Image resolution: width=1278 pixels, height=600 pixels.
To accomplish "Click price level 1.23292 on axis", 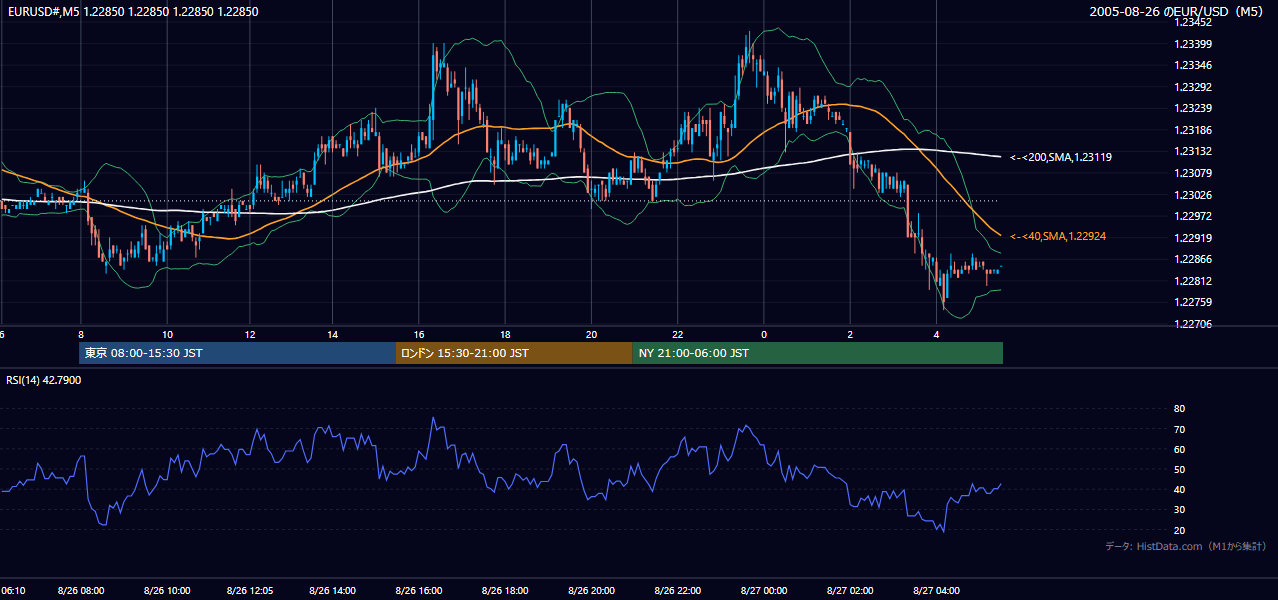I will tap(1191, 87).
